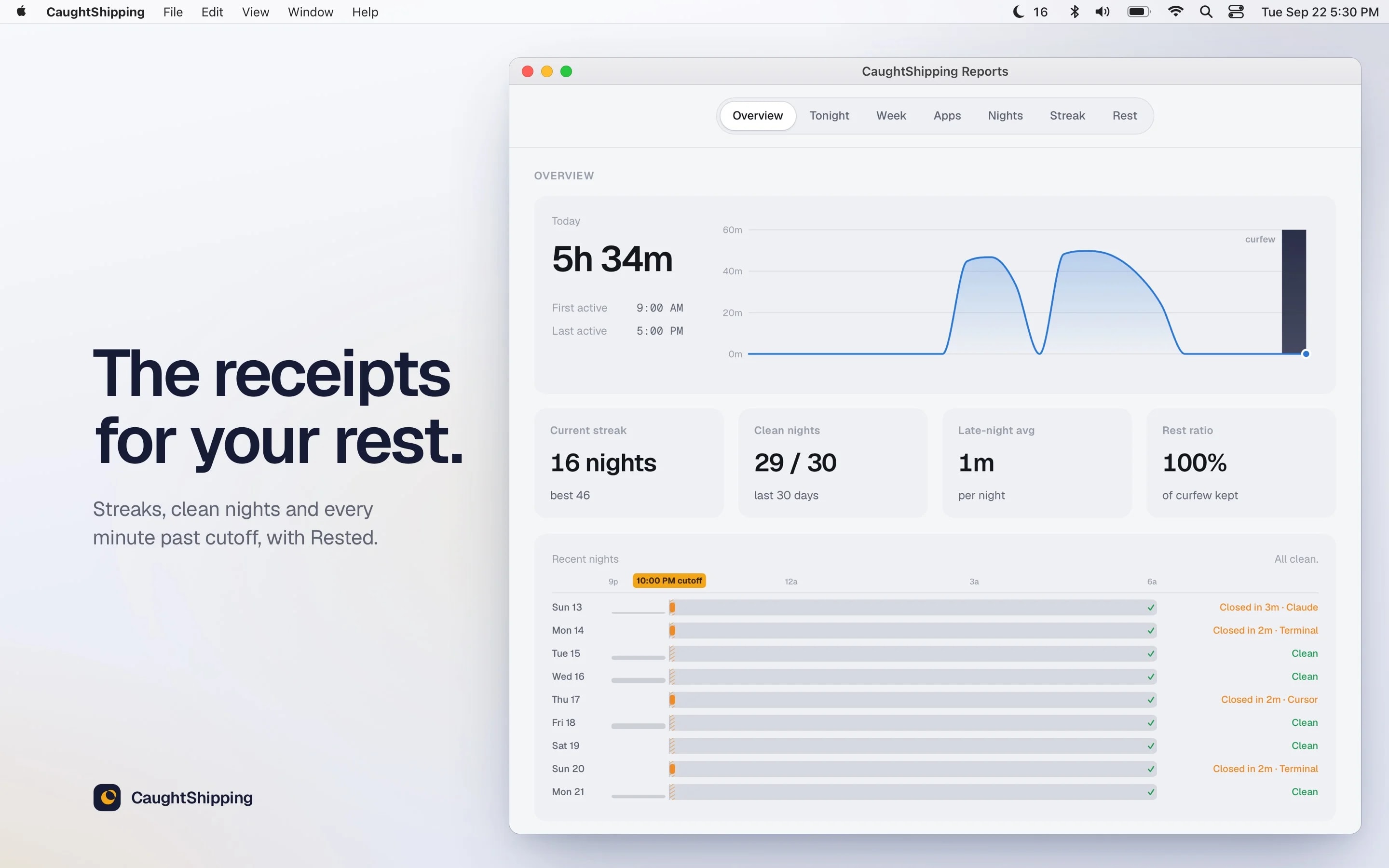This screenshot has width=1389, height=868.
Task: Open the Current streak card
Action: point(628,463)
